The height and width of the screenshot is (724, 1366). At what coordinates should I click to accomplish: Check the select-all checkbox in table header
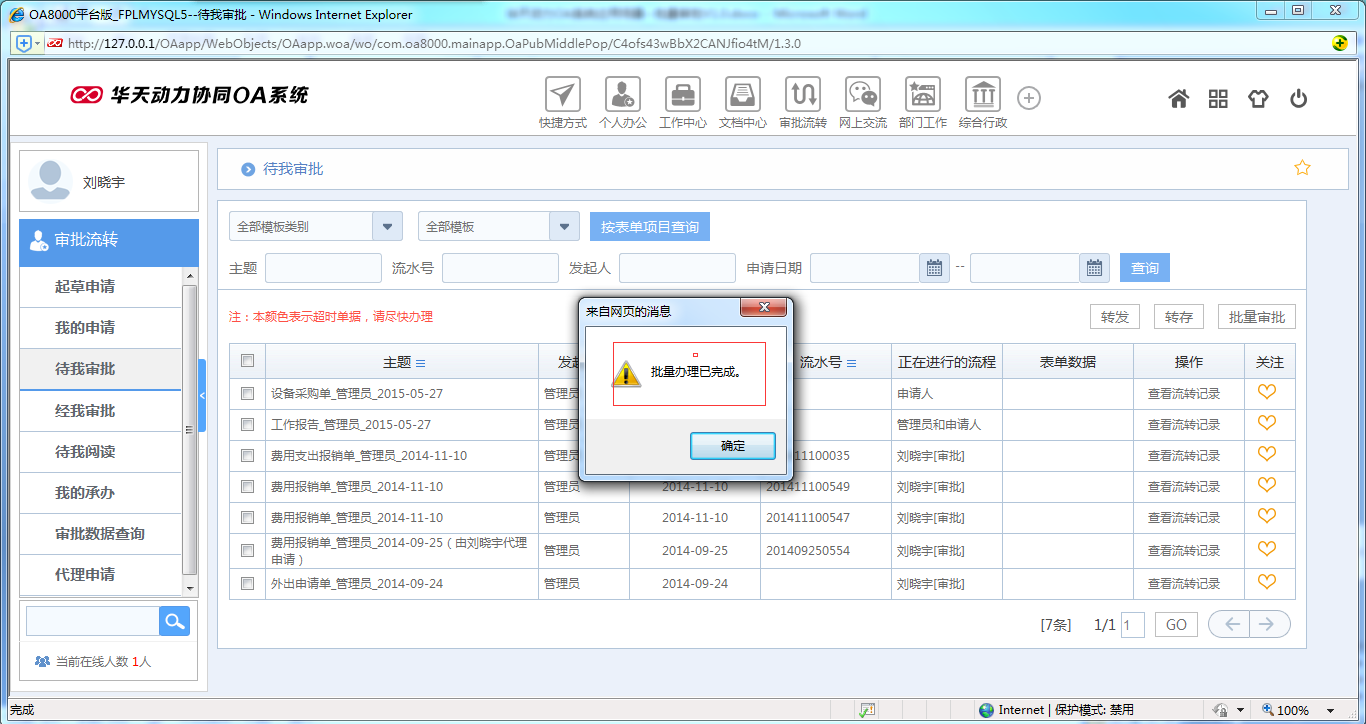point(247,361)
